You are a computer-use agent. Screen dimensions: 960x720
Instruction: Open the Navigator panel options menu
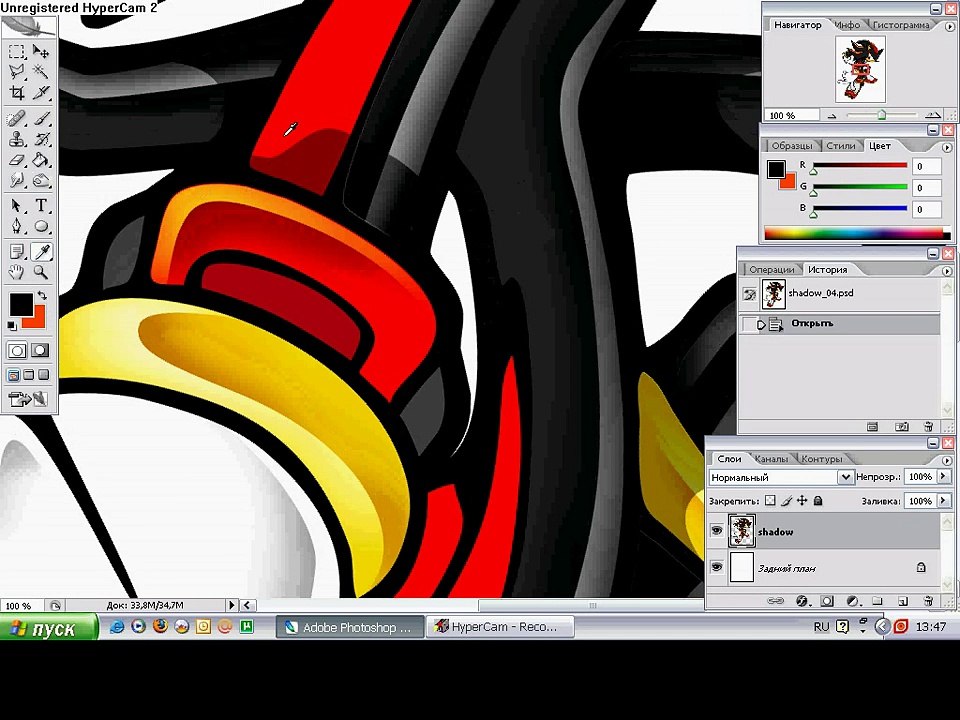point(950,26)
